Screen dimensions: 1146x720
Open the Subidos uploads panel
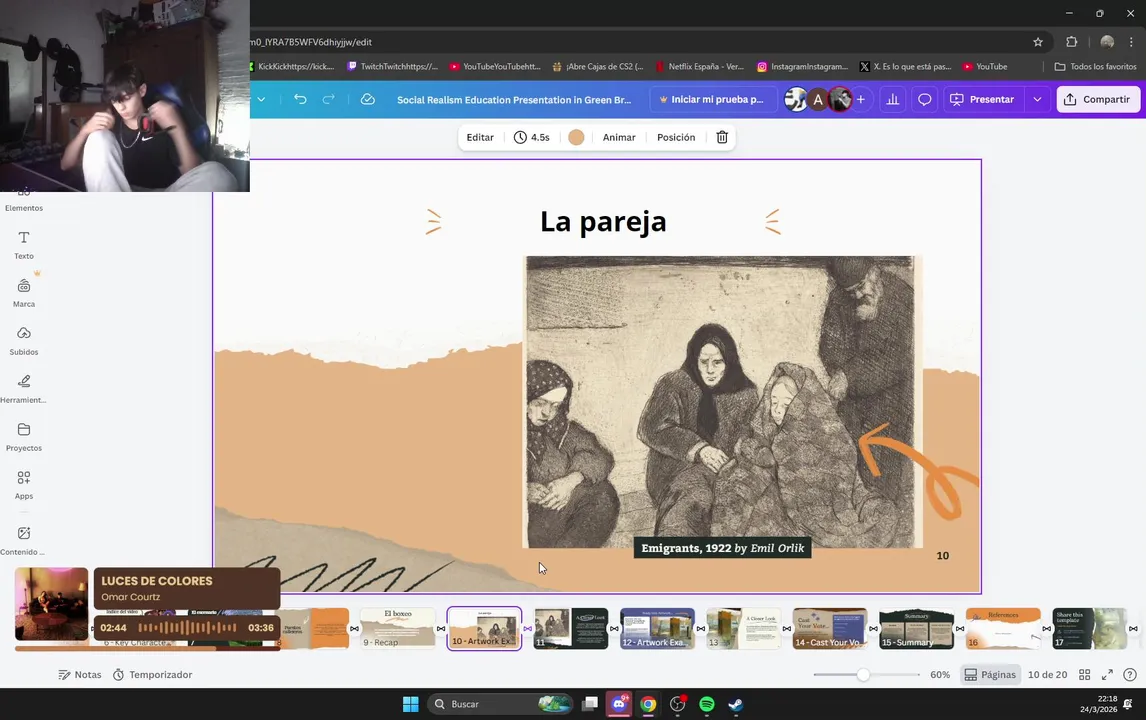[24, 341]
